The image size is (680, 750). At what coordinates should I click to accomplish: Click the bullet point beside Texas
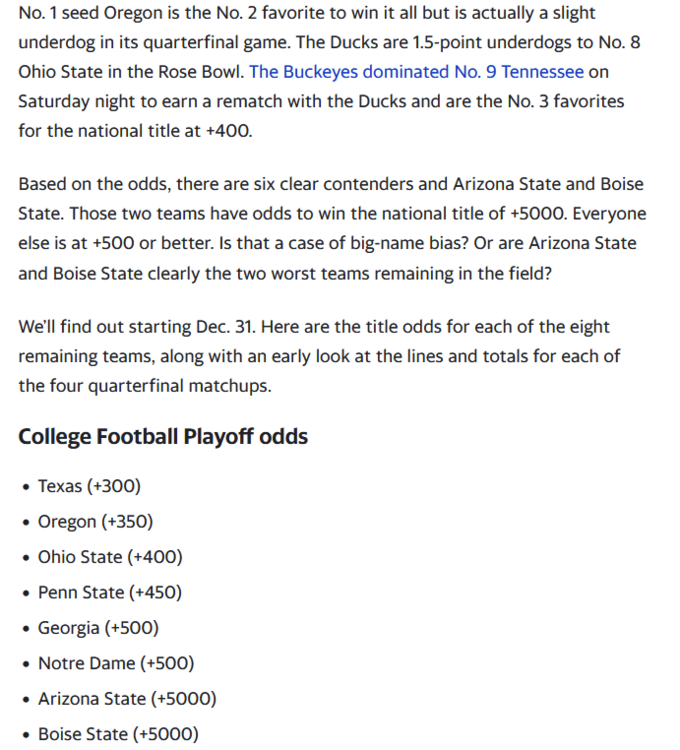(24, 487)
